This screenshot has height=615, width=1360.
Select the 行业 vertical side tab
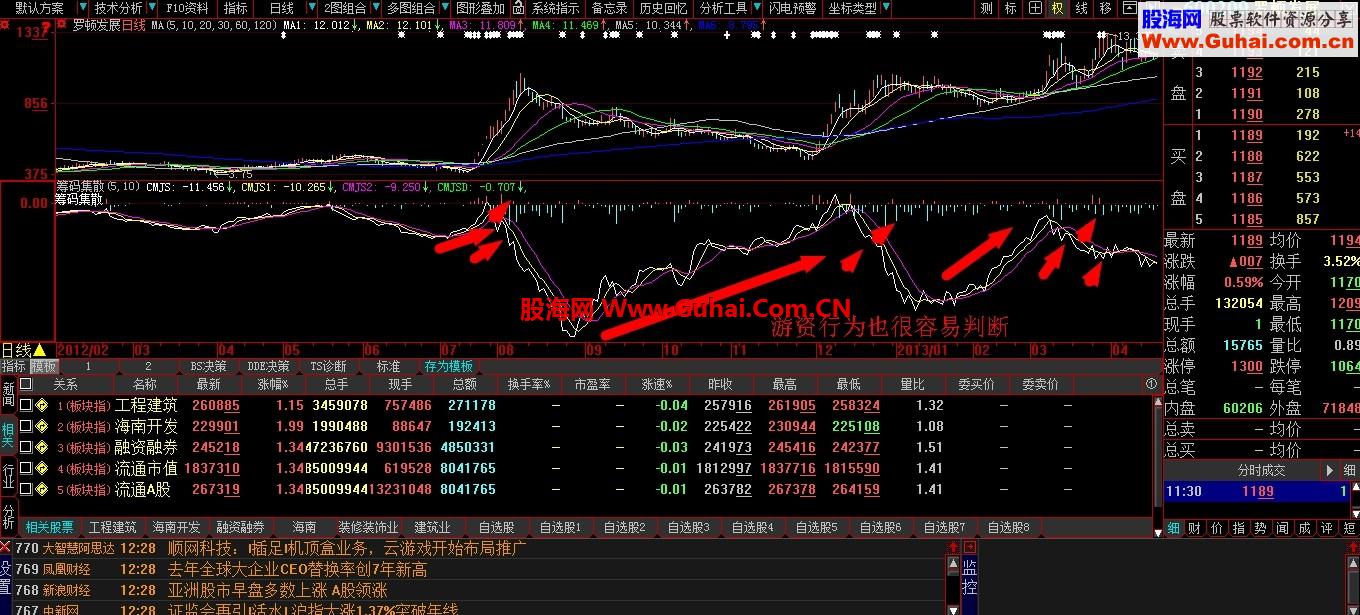(8, 474)
